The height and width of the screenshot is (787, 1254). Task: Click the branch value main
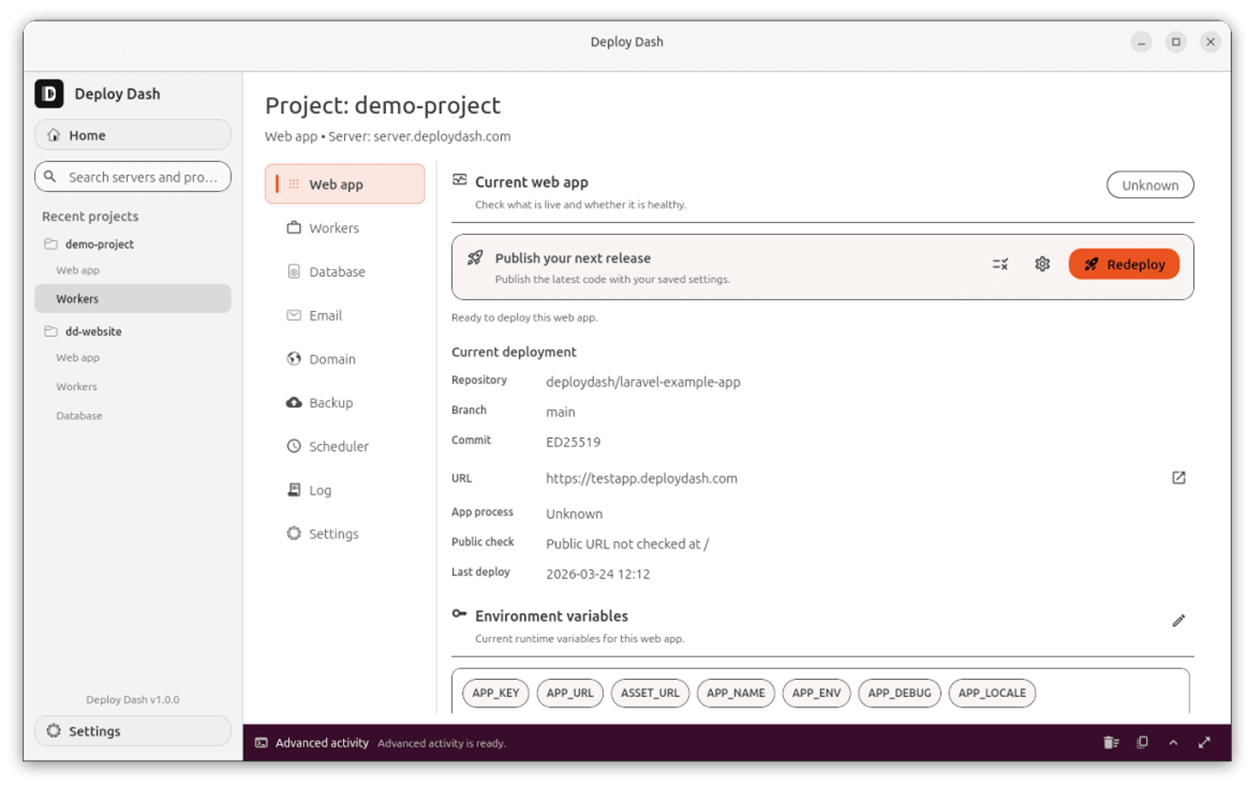click(x=560, y=412)
